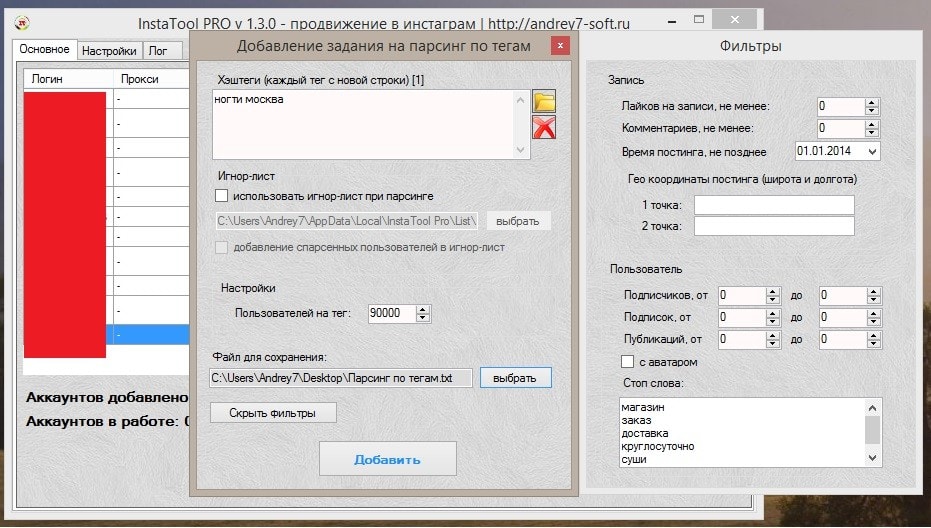
Task: Clear hashtags using the red X icon
Action: point(544,127)
